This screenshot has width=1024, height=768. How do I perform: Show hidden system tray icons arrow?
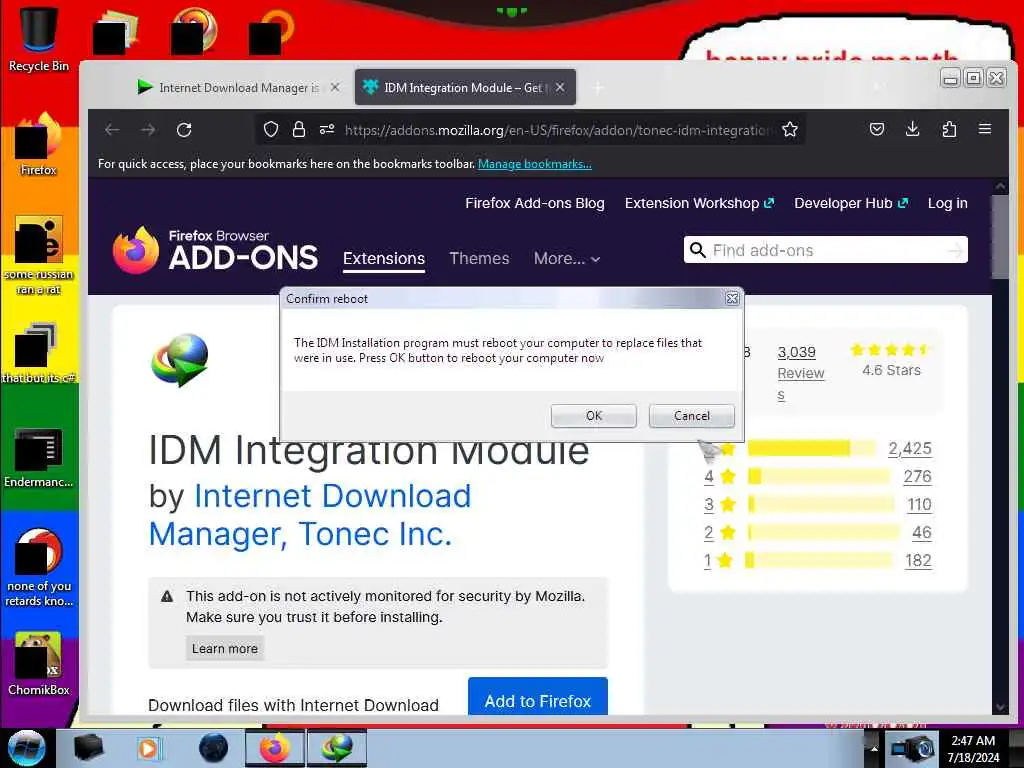click(x=873, y=748)
